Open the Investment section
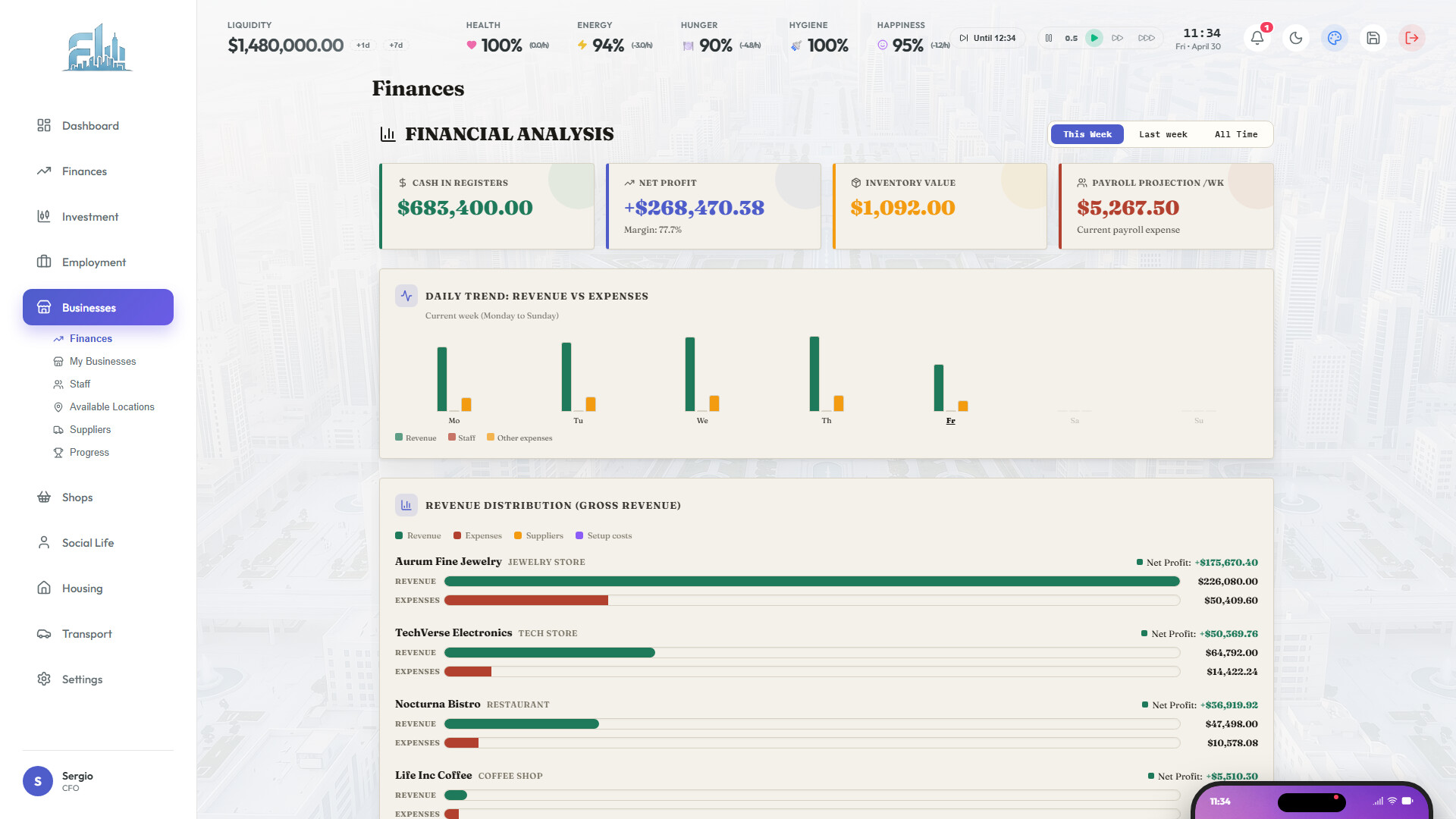Screen dimensions: 1456x819 tap(98, 217)
